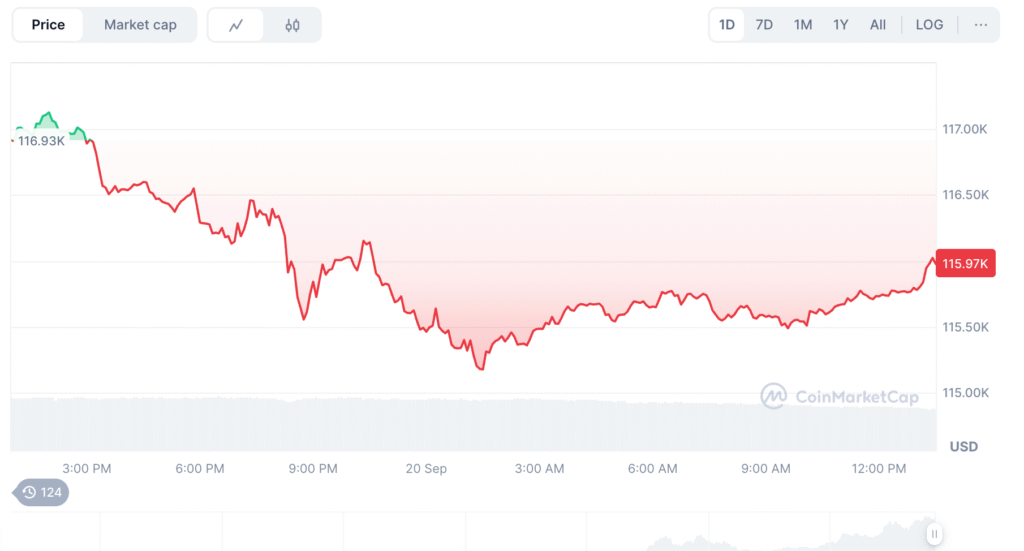Image resolution: width=1024 pixels, height=551 pixels.
Task: Choose the 1Y time range
Action: (841, 25)
